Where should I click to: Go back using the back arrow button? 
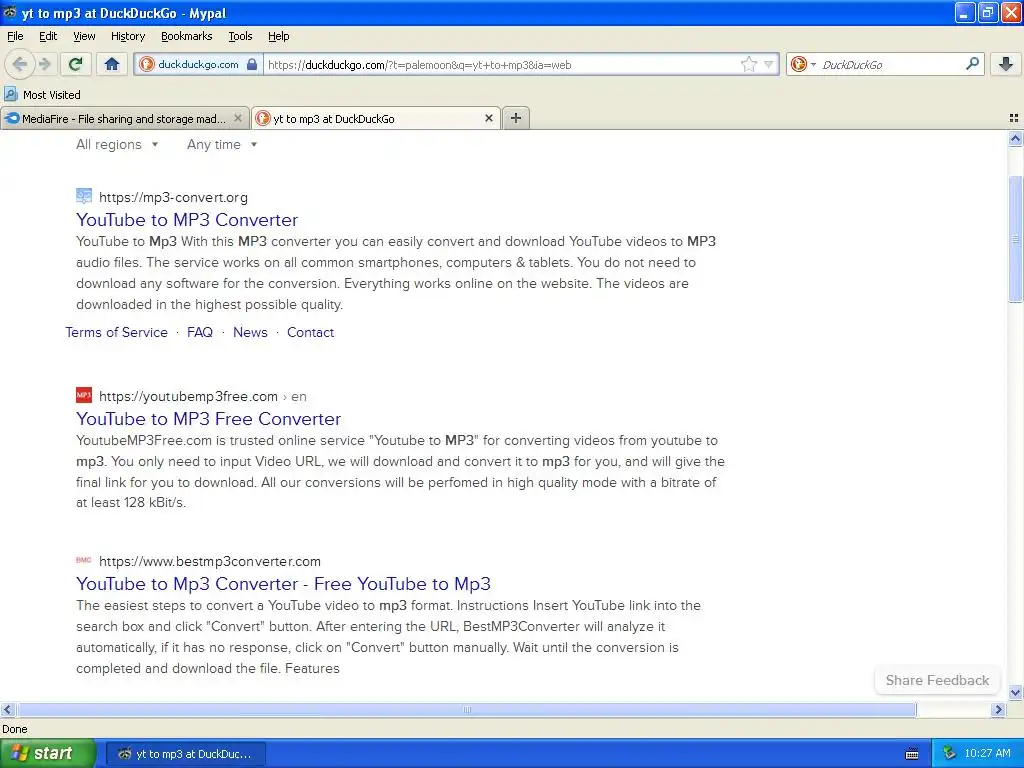coord(20,64)
